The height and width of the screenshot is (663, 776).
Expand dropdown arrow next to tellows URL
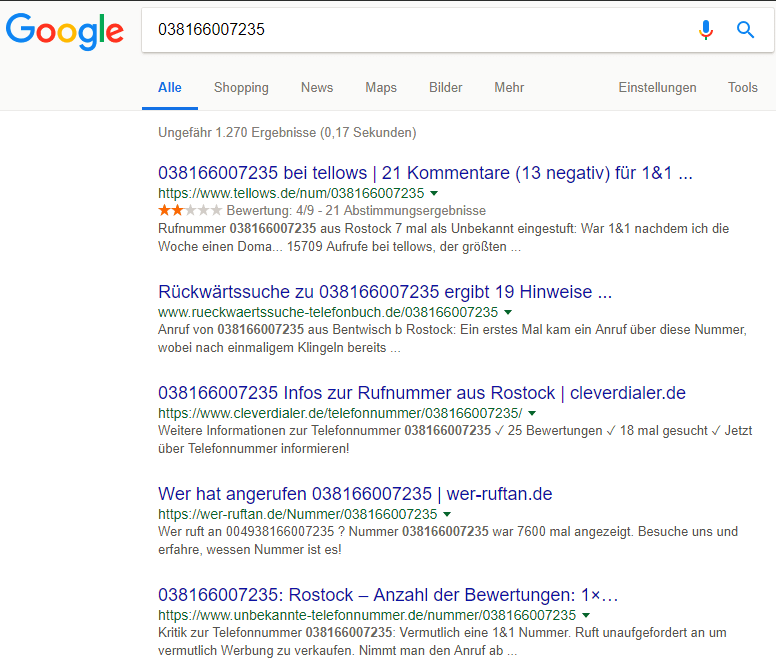[x=434, y=193]
